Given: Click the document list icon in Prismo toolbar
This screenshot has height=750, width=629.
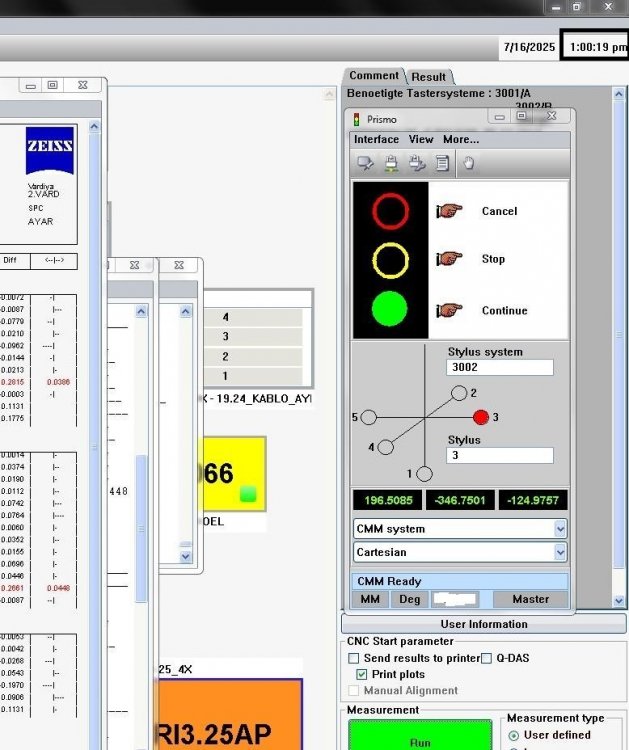Looking at the screenshot, I should click(x=442, y=164).
